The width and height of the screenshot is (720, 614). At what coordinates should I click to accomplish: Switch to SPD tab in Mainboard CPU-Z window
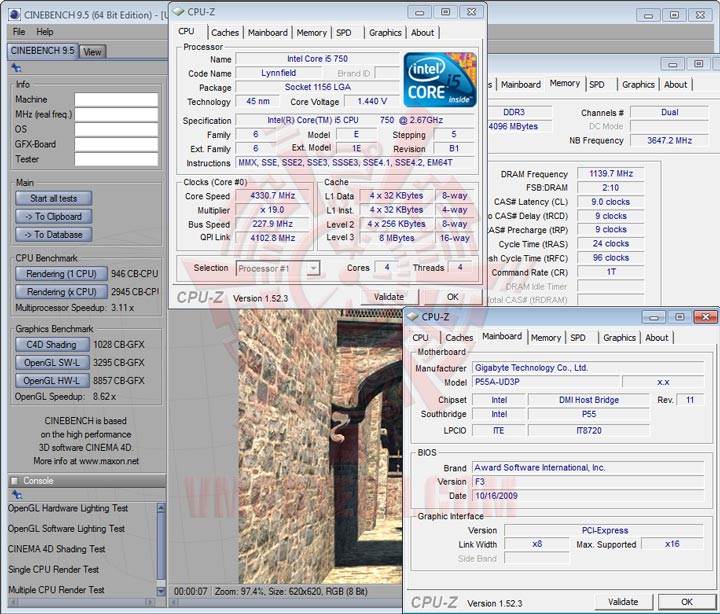pyautogui.click(x=578, y=338)
